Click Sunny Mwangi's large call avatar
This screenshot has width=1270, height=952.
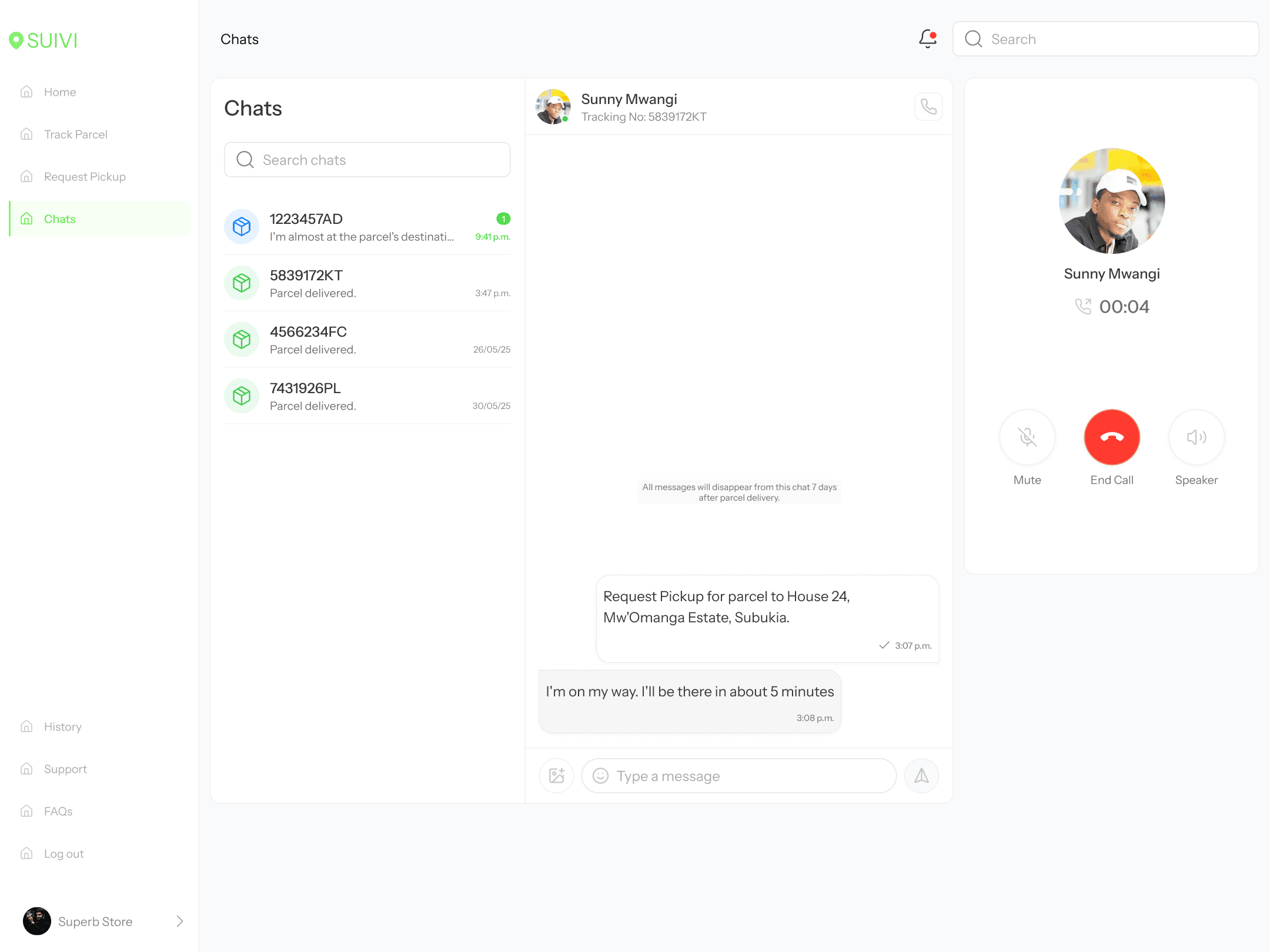[x=1111, y=201]
